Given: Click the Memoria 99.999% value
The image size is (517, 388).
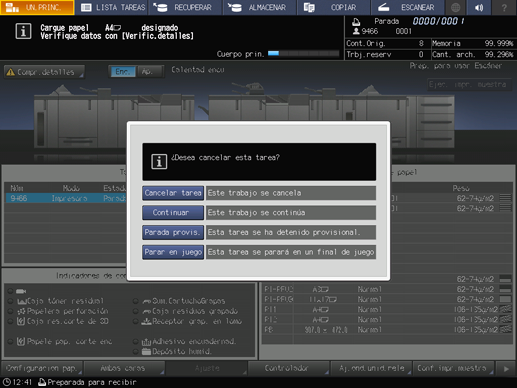Looking at the screenshot, I should point(499,43).
